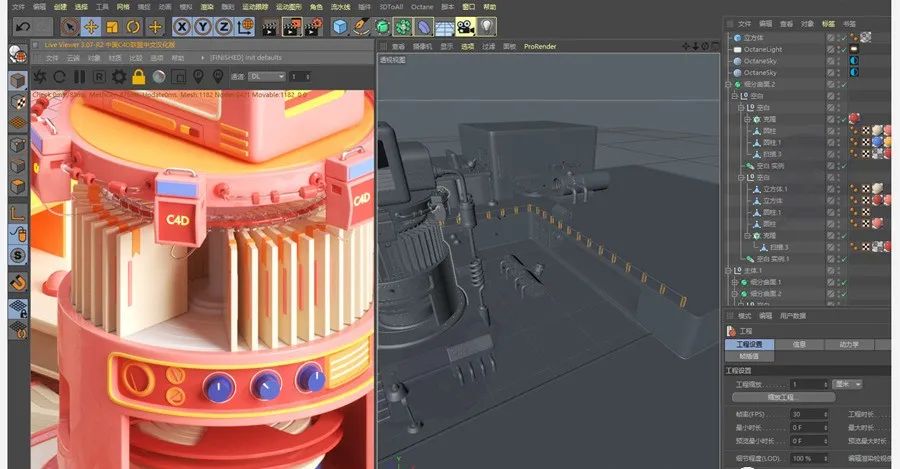900x469 pixels.
Task: Click Render View clapperboard icon
Action: tap(270, 27)
